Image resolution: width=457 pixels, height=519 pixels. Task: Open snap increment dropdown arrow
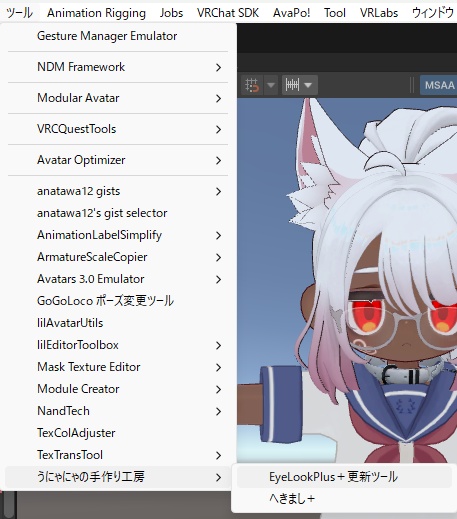tap(308, 85)
